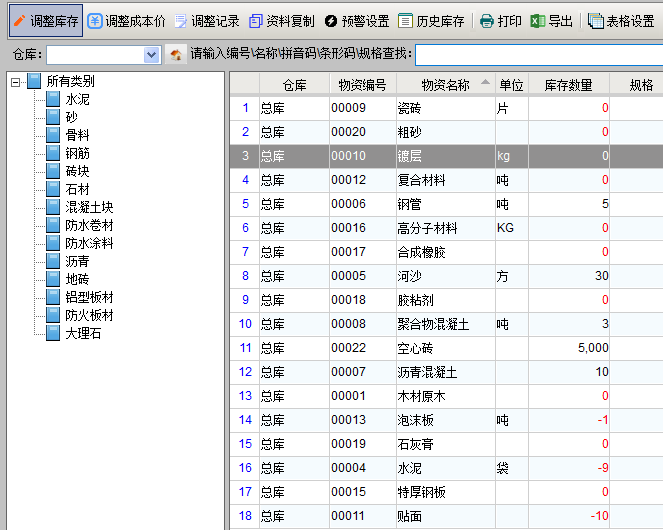This screenshot has height=530, width=663.
Task: Click the material search input field
Action: click(x=538, y=54)
